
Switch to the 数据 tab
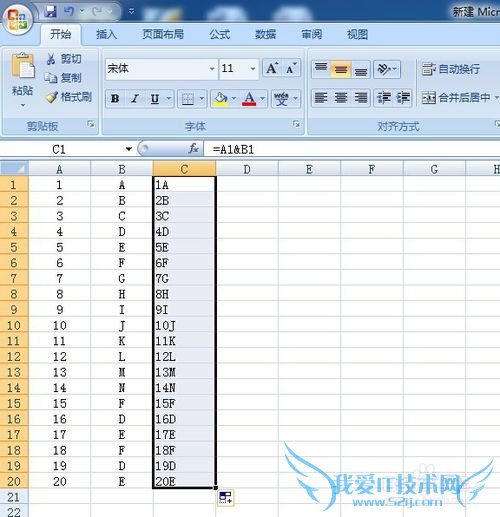[266, 34]
